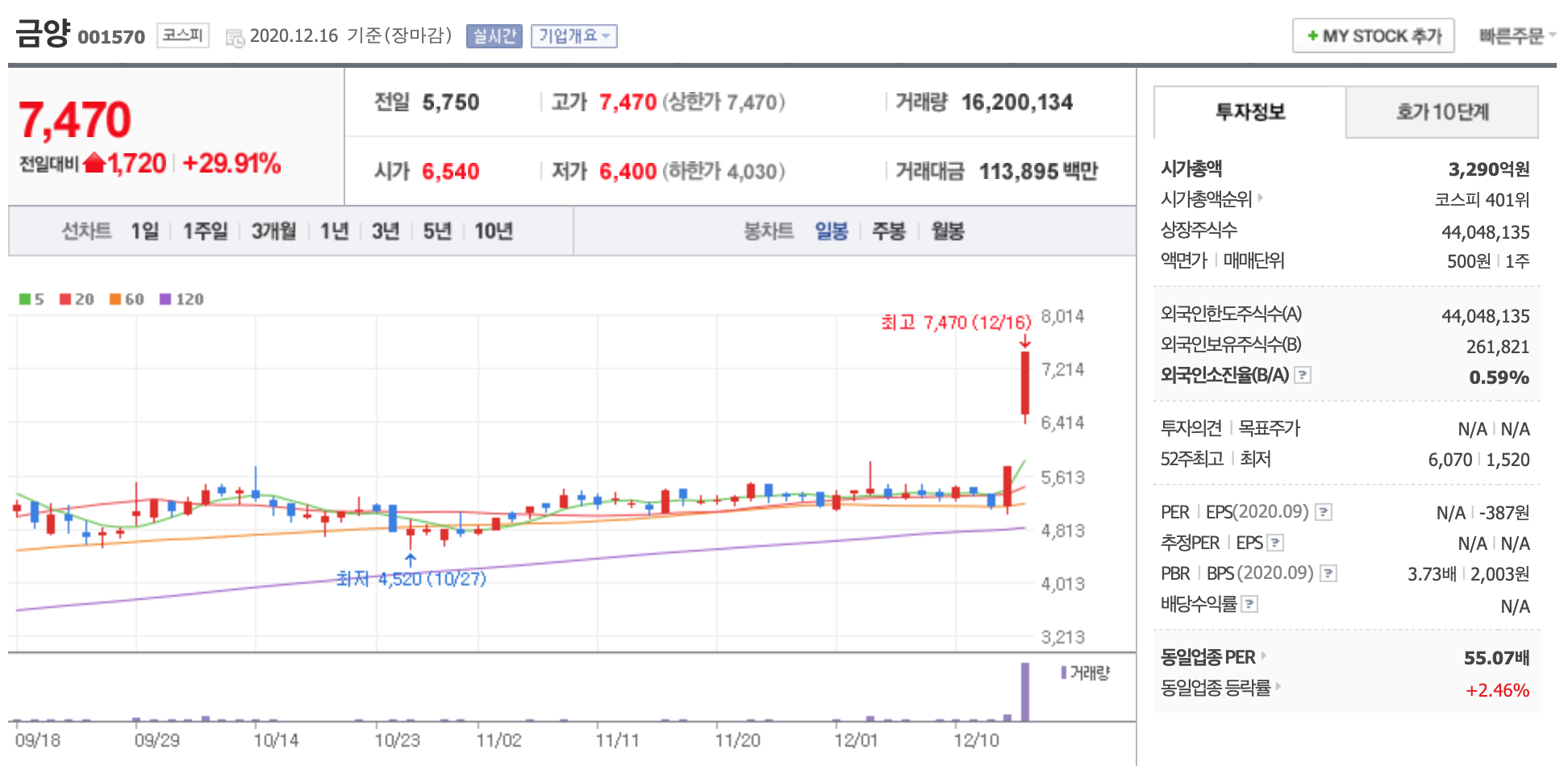Expand the 빠른주문 dropdown
Viewport: 1568px width, 766px height.
click(x=1517, y=36)
